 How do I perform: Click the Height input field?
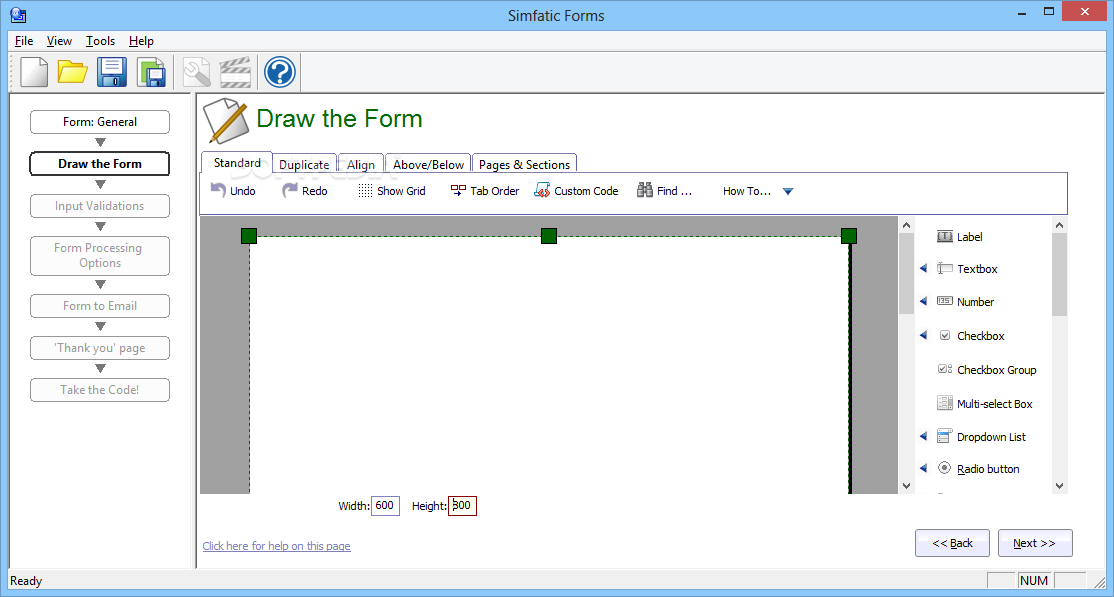tap(463, 505)
